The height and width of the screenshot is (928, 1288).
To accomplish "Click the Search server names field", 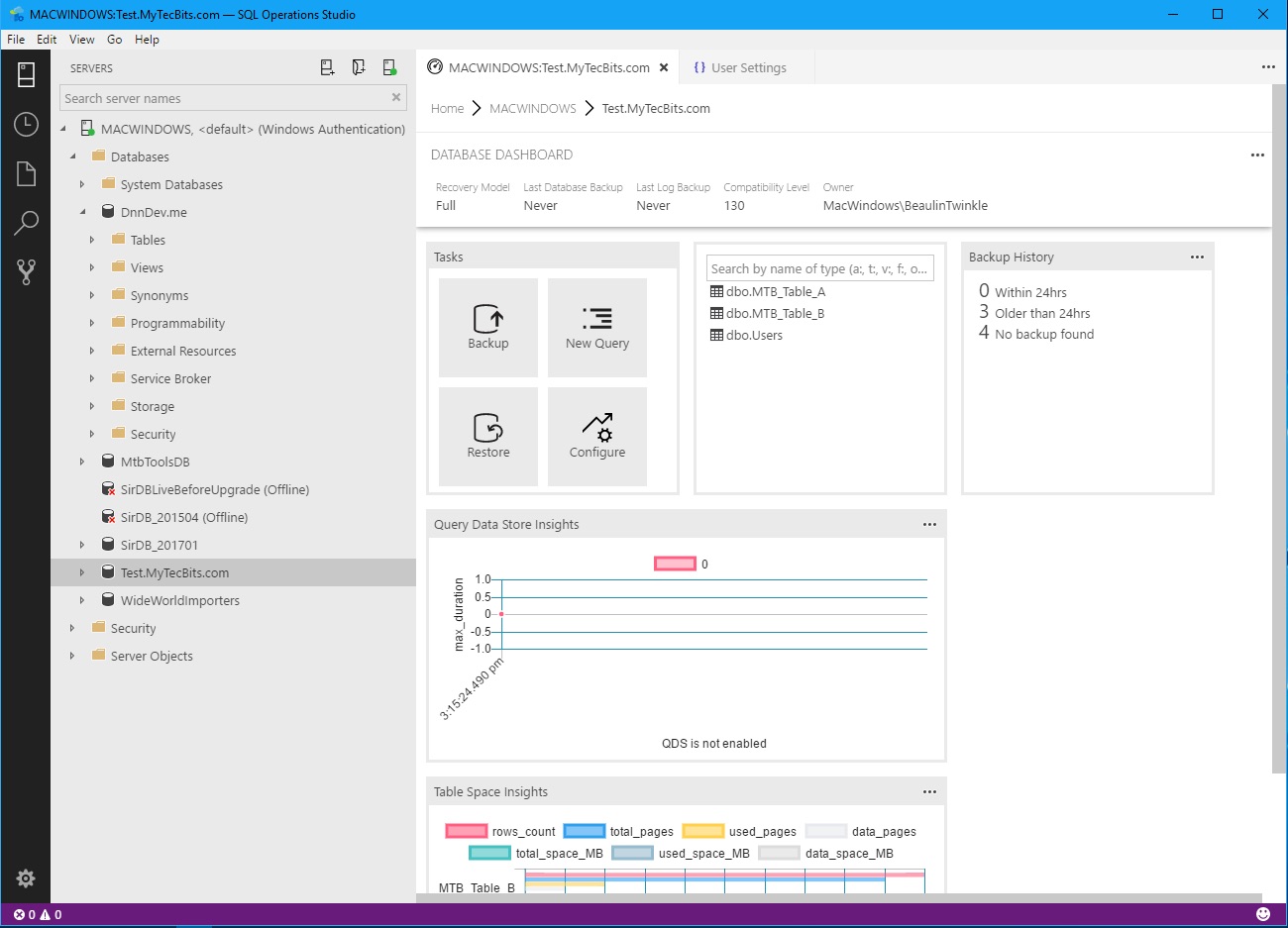I will click(223, 98).
